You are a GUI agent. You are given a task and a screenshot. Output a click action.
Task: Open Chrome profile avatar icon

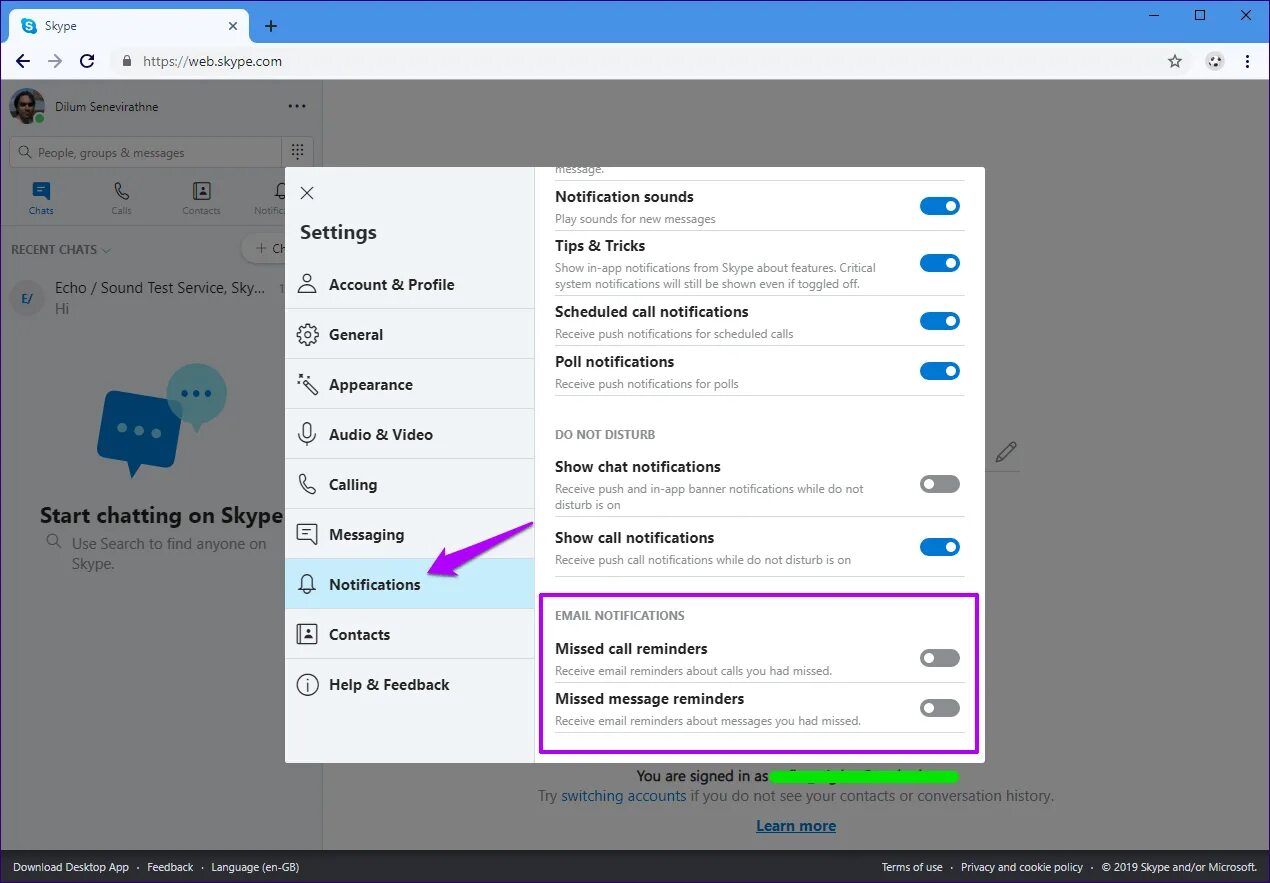point(1214,61)
